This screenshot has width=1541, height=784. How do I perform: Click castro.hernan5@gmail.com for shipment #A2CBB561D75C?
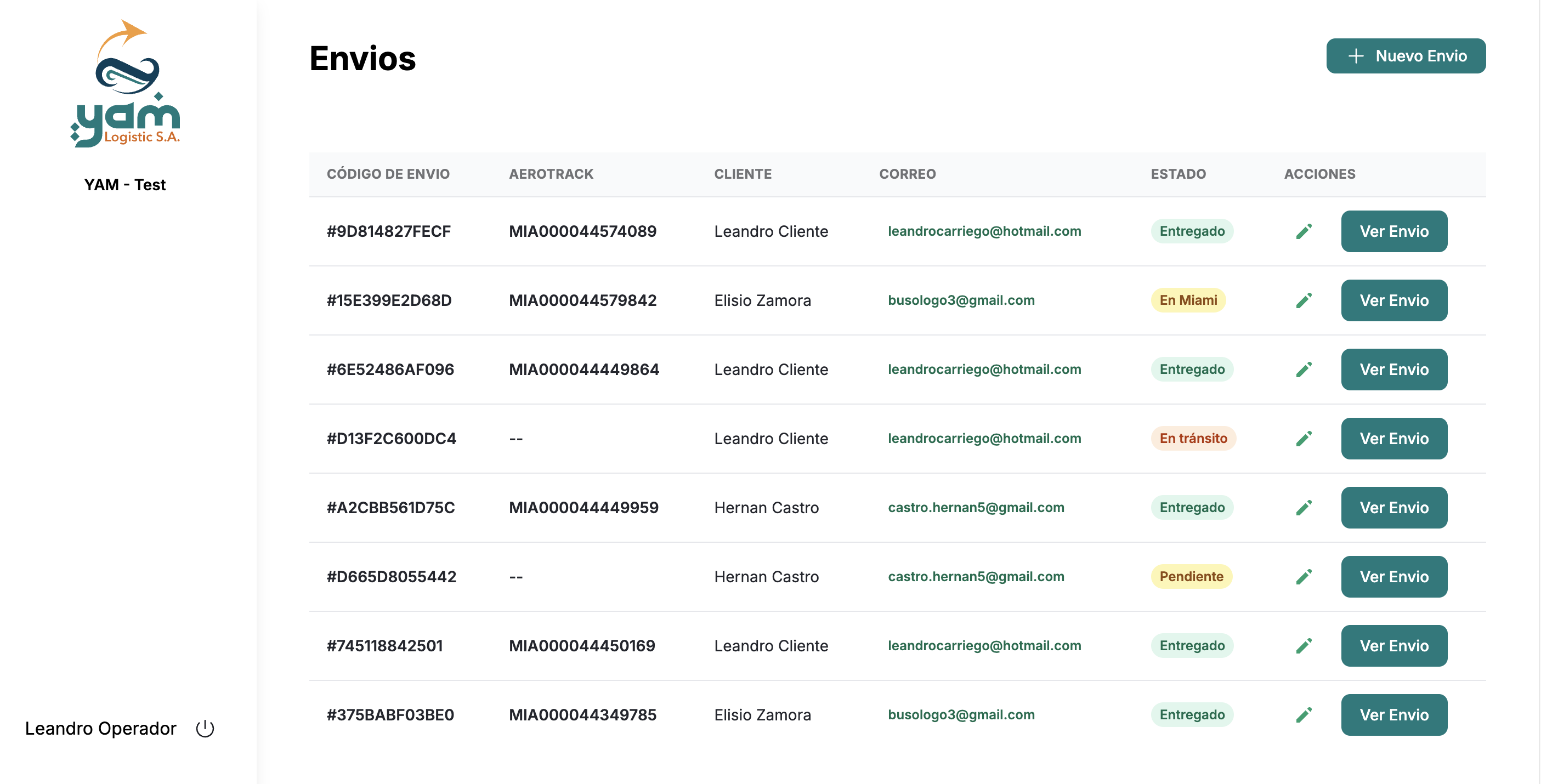pos(976,508)
